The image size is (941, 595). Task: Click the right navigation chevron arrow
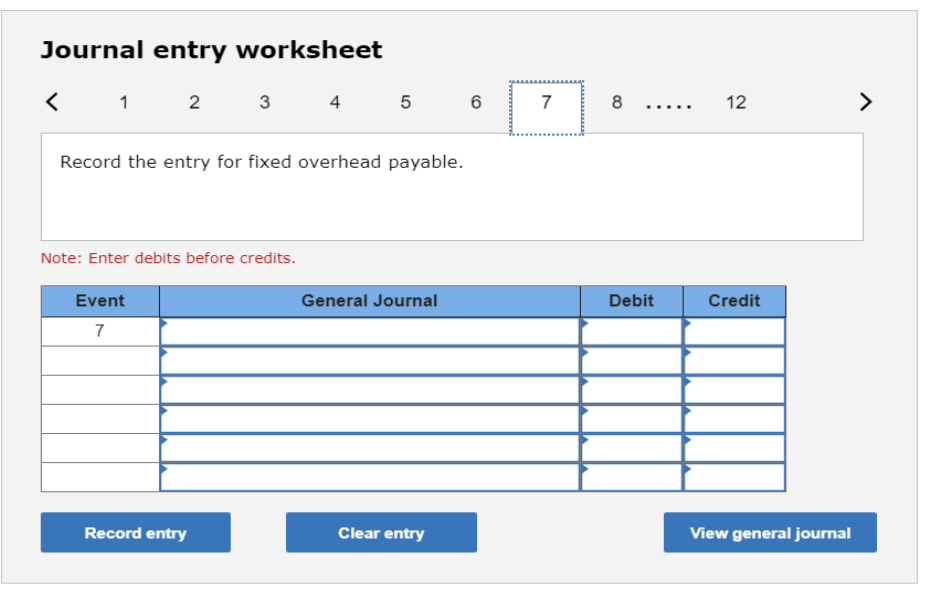(x=865, y=101)
